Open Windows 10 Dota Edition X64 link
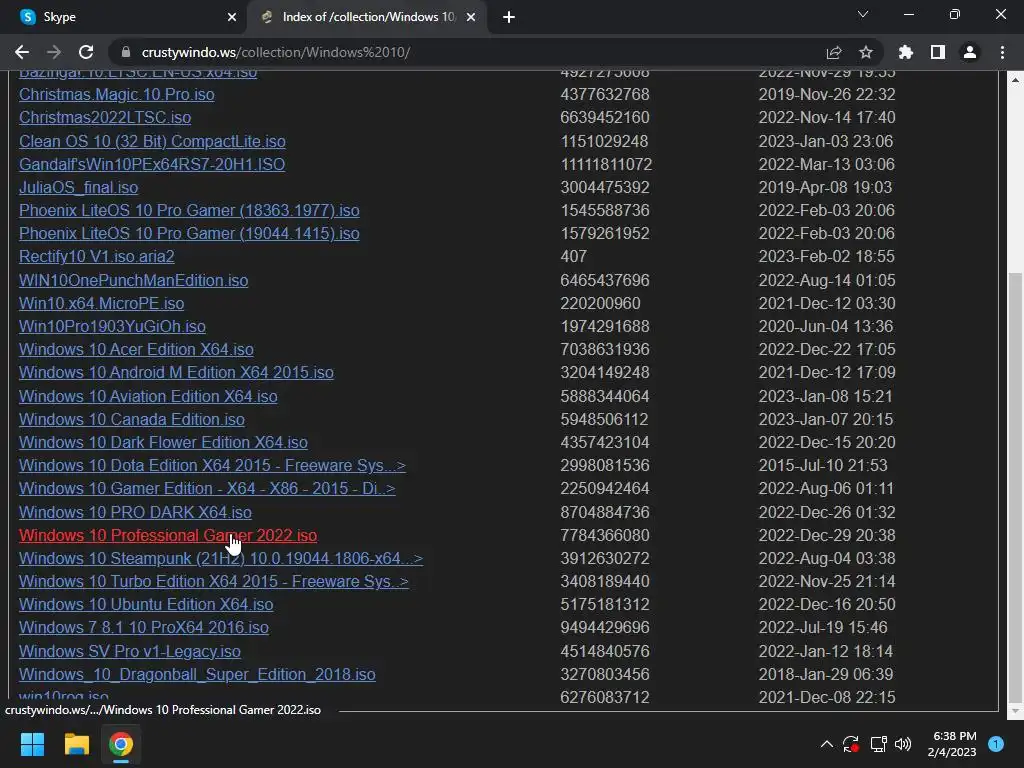This screenshot has height=768, width=1024. point(212,466)
